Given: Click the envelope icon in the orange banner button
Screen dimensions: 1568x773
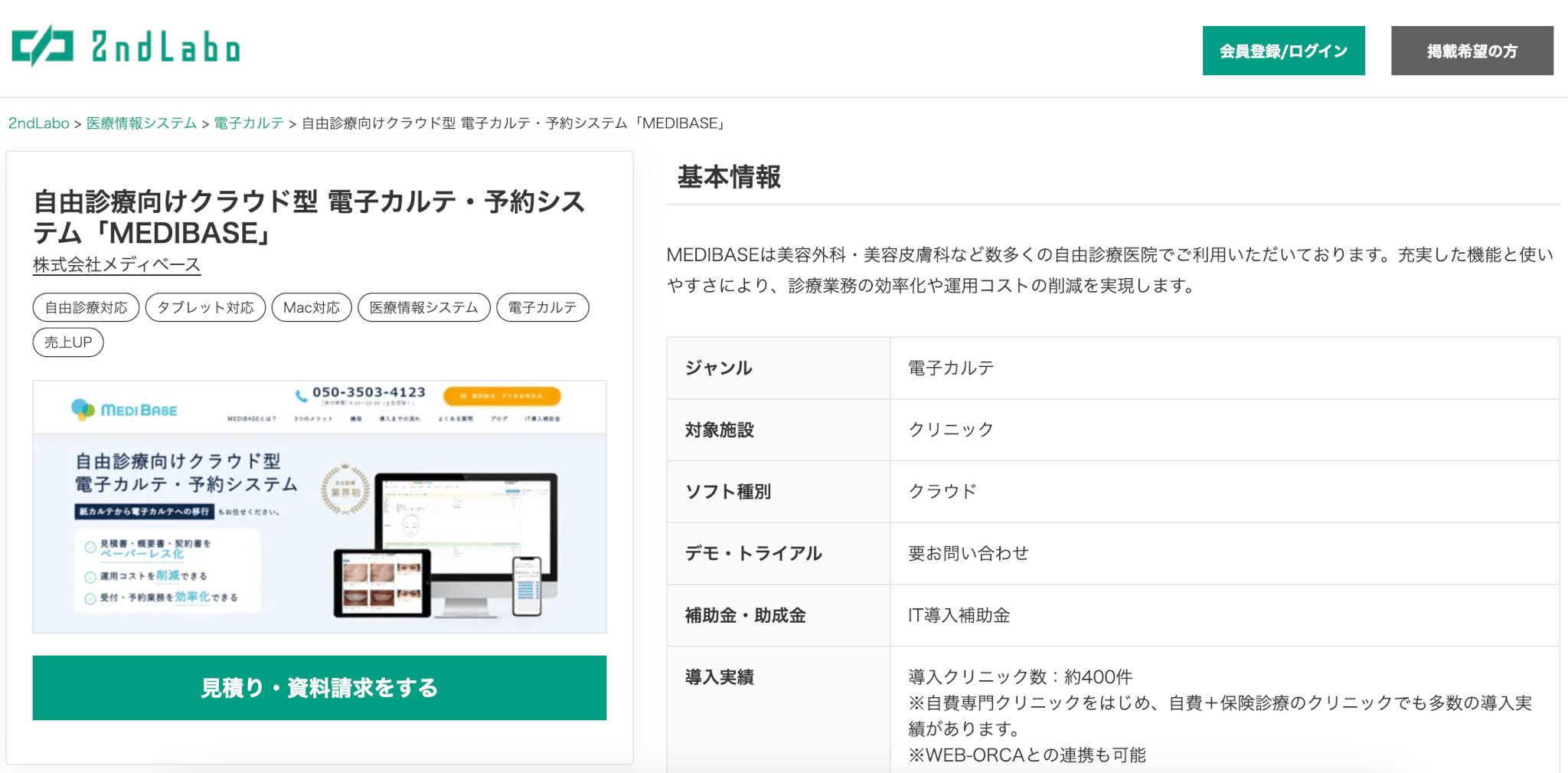Looking at the screenshot, I should 463,396.
